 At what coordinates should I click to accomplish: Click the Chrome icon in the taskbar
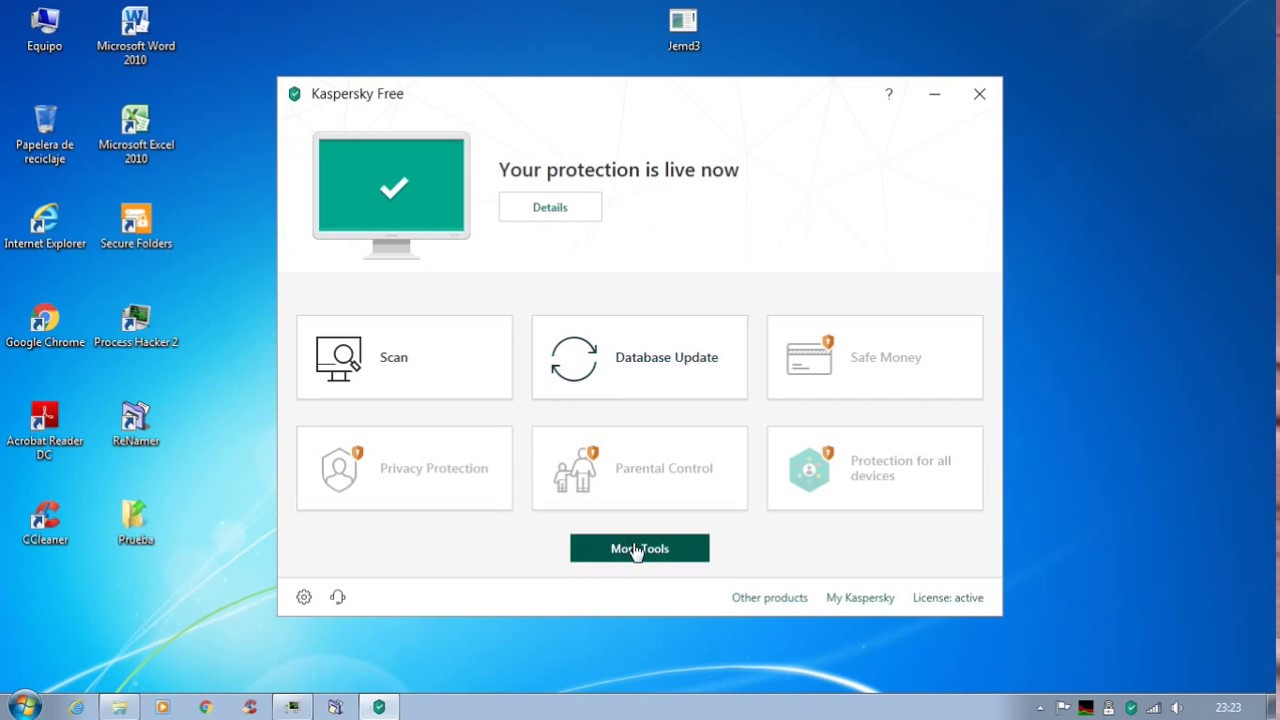pyautogui.click(x=206, y=707)
